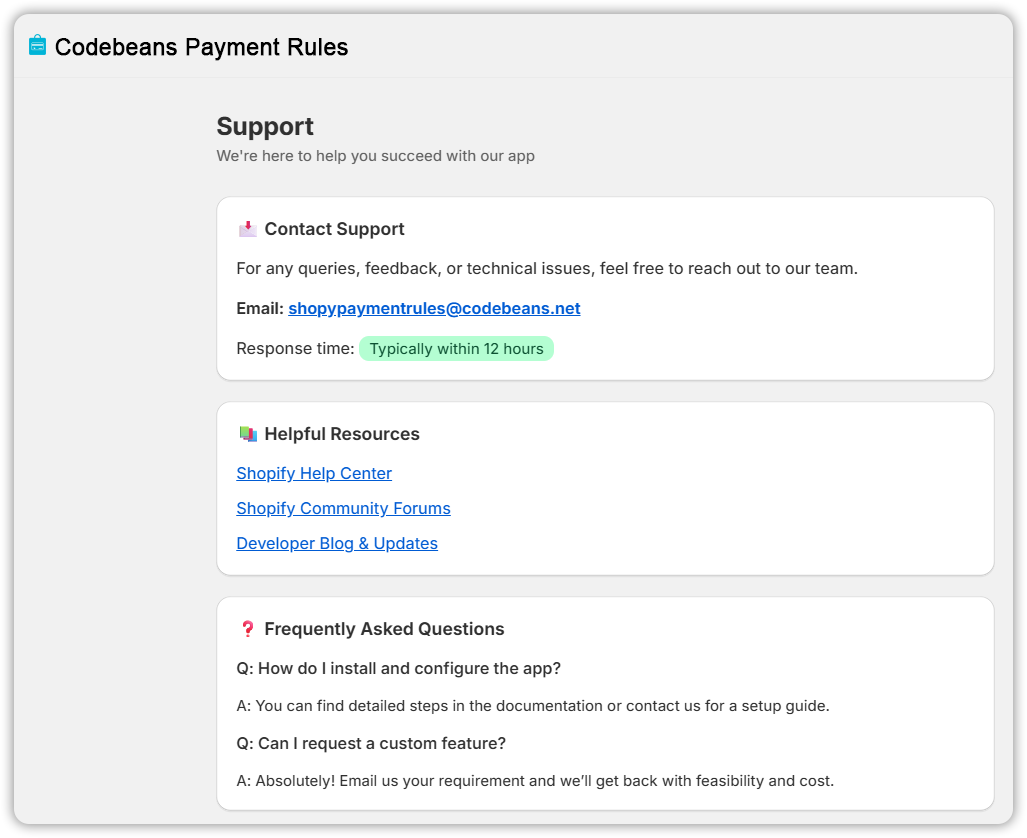Click the "Response time:" label

pos(295,349)
